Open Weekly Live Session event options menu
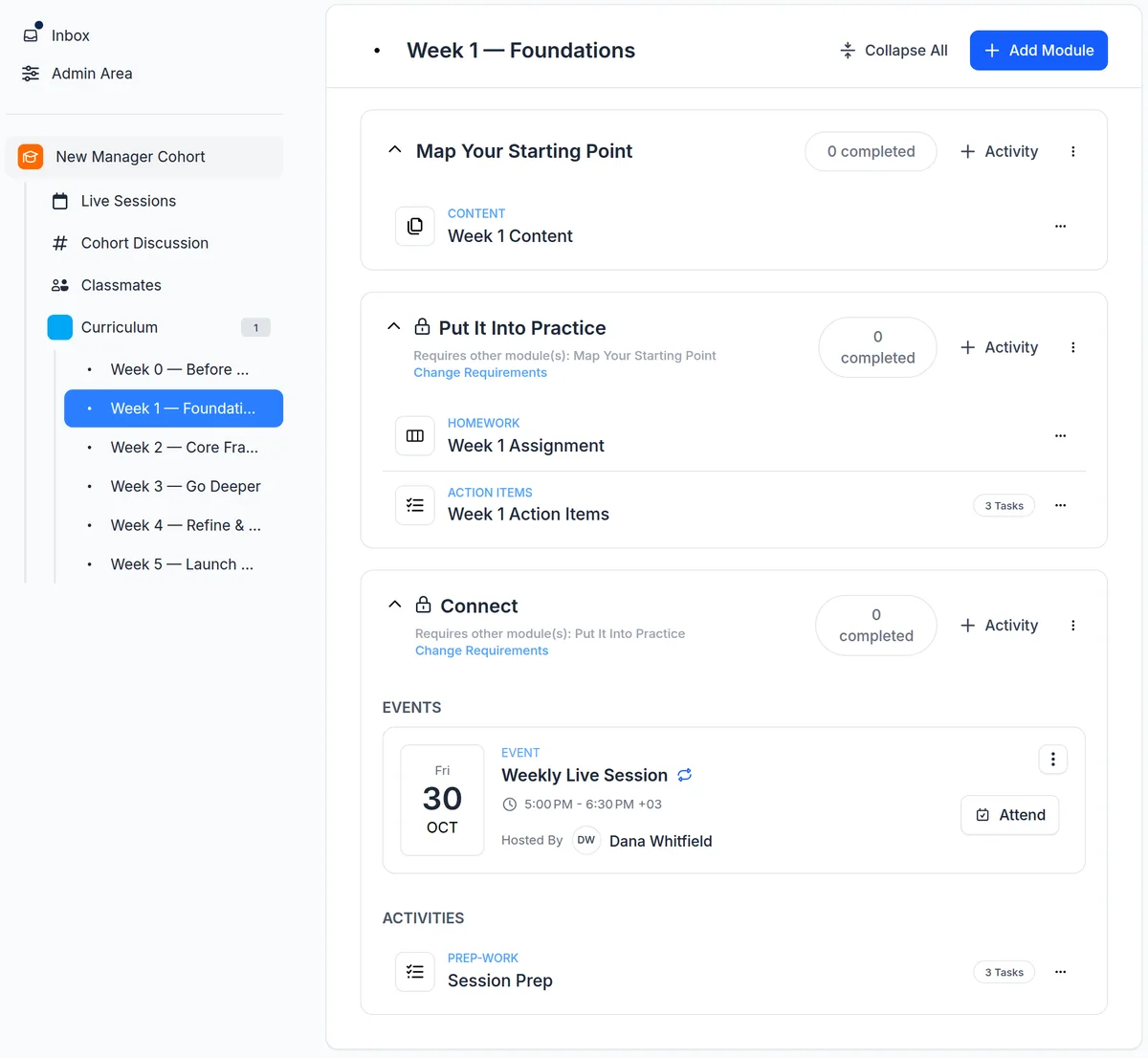The width and height of the screenshot is (1148, 1058). pos(1053,760)
